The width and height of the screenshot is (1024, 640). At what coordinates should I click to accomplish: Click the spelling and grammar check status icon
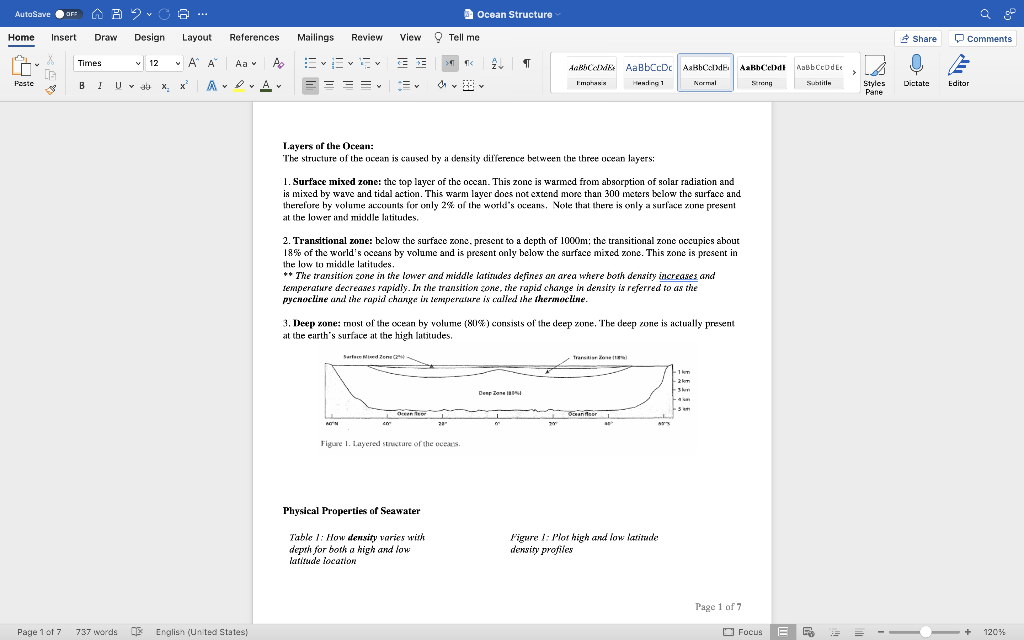tap(136, 632)
